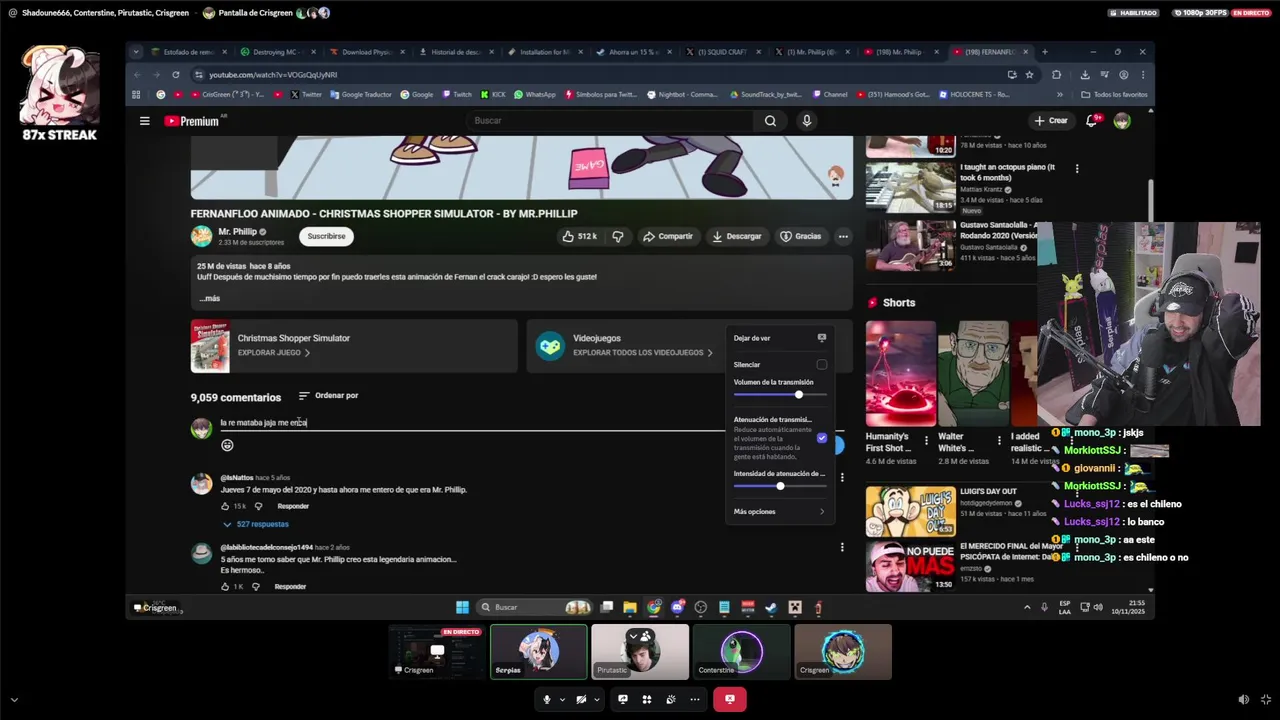Viewport: 1280px width, 720px height.
Task: Open browser downloads icon
Action: pyautogui.click(x=1085, y=75)
